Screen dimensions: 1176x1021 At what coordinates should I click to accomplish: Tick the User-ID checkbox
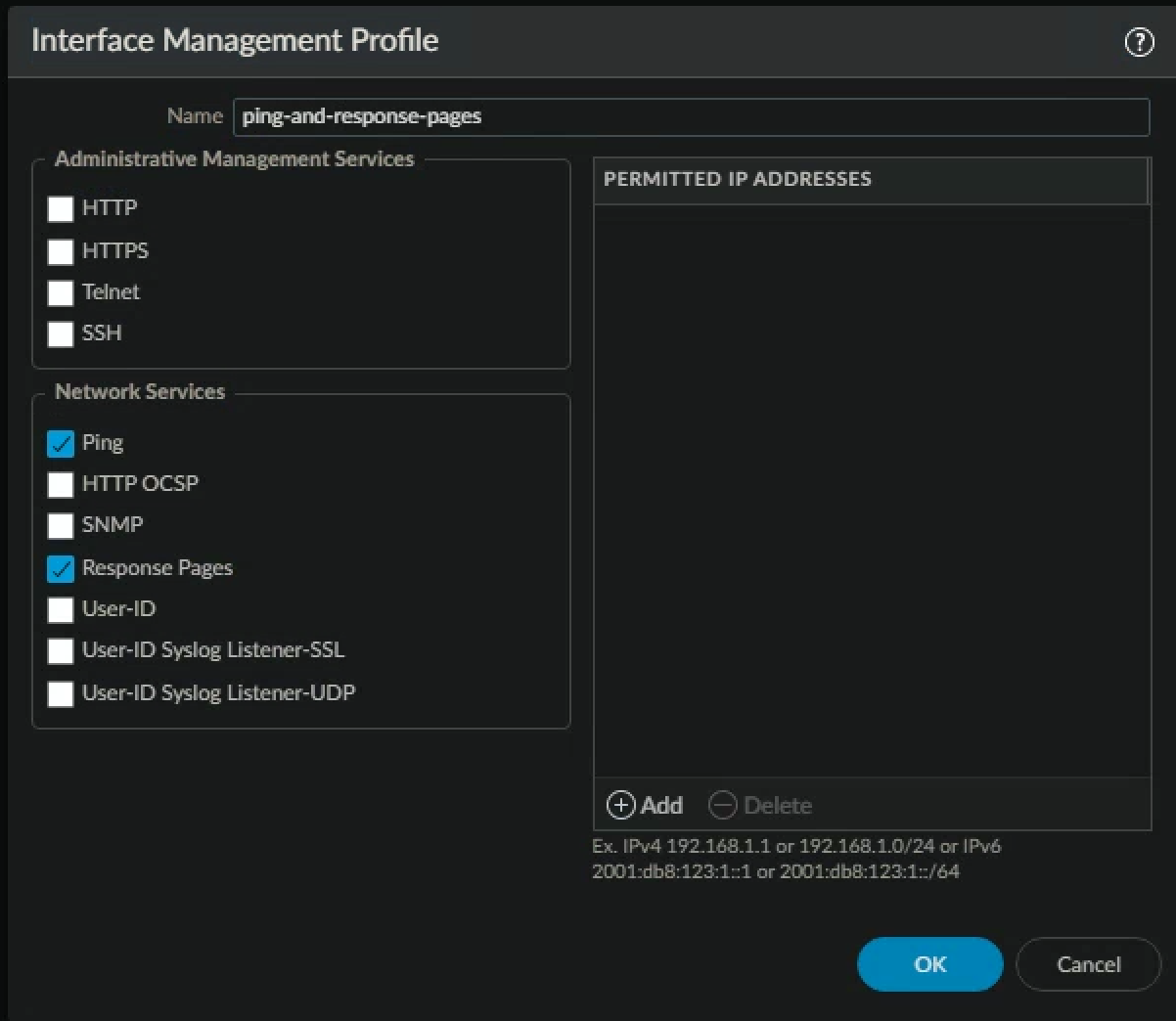(x=61, y=609)
